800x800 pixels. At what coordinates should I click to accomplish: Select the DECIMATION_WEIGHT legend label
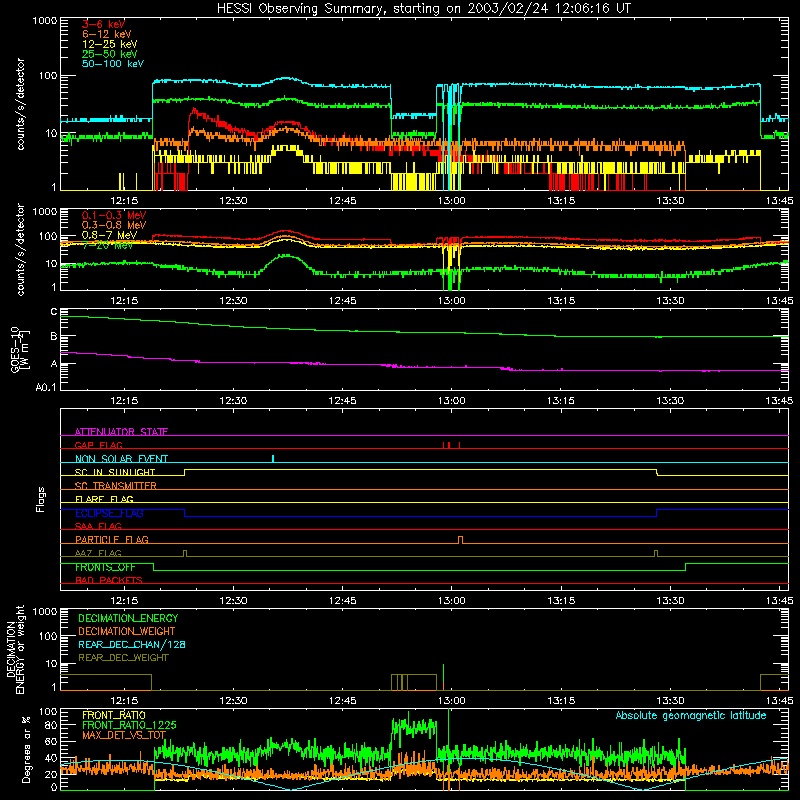point(127,631)
